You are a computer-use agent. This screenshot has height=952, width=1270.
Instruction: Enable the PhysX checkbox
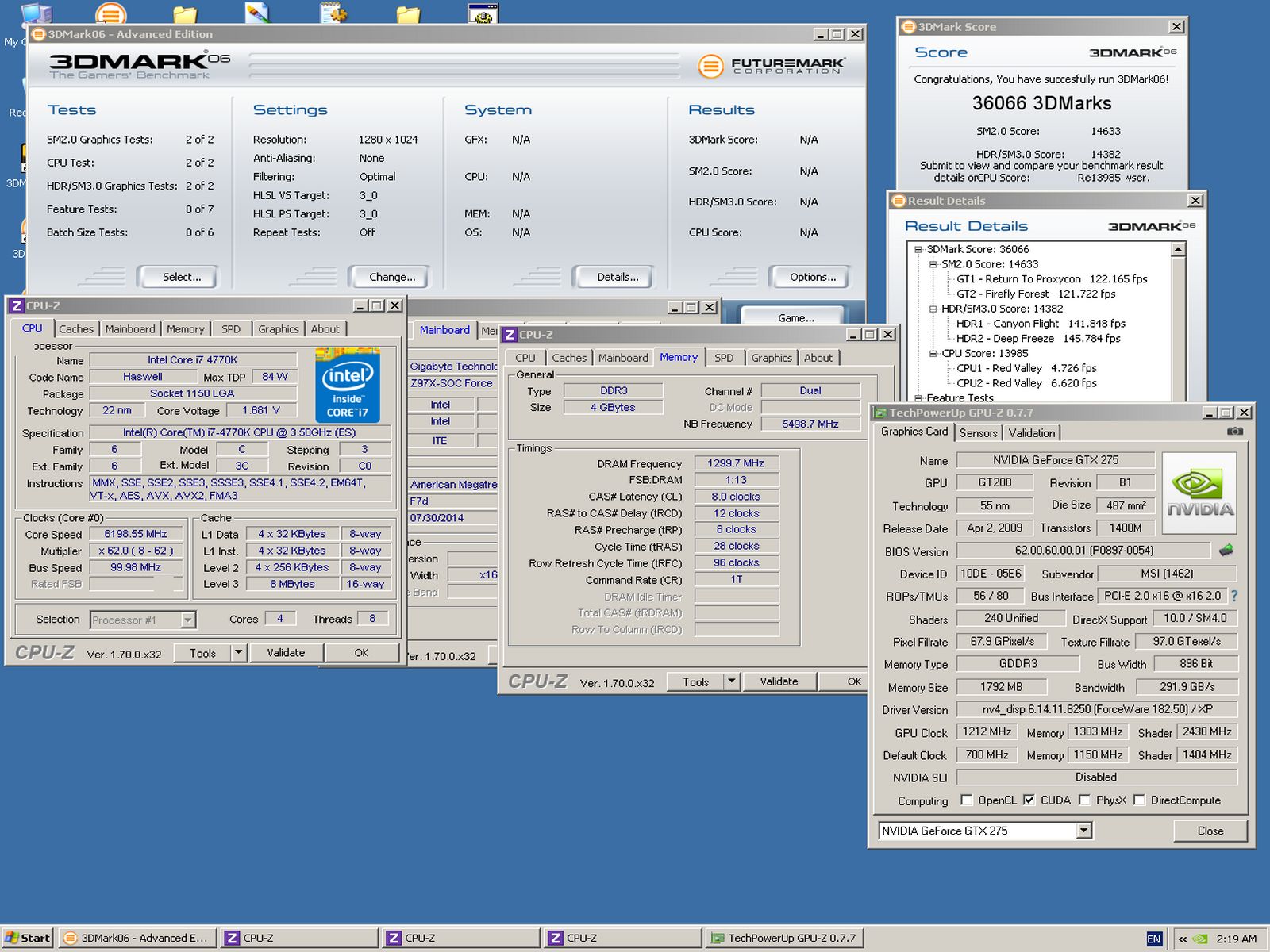click(x=1084, y=800)
